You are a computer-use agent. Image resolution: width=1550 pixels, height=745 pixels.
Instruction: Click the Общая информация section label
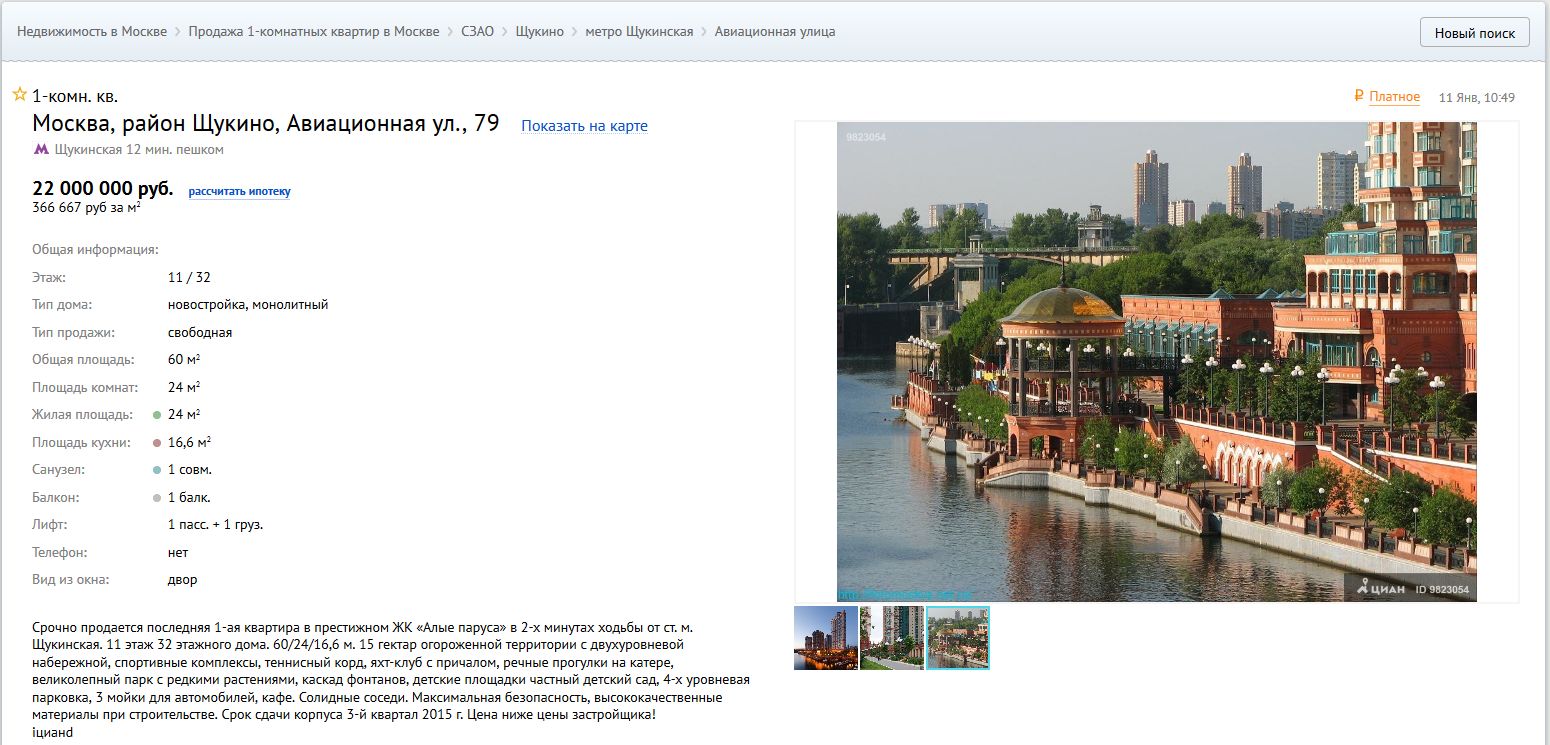click(x=96, y=249)
